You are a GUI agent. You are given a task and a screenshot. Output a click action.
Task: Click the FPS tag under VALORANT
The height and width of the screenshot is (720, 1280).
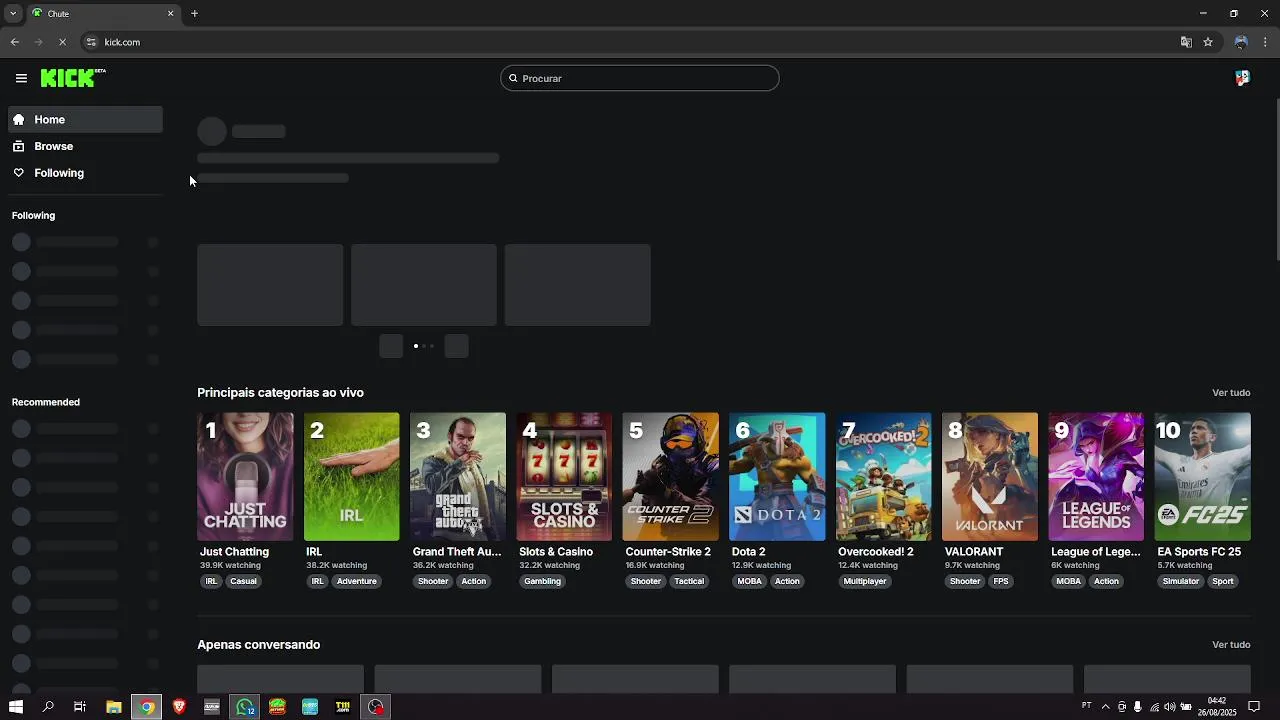(1001, 581)
